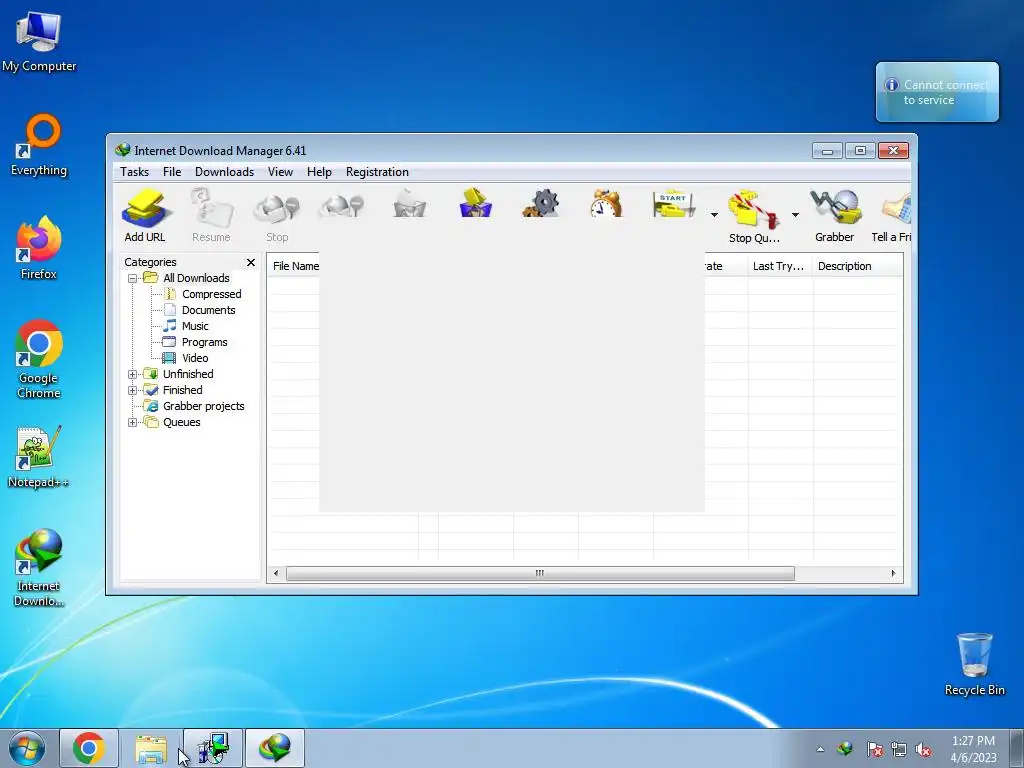Open the Windows Start menu

(x=26, y=748)
